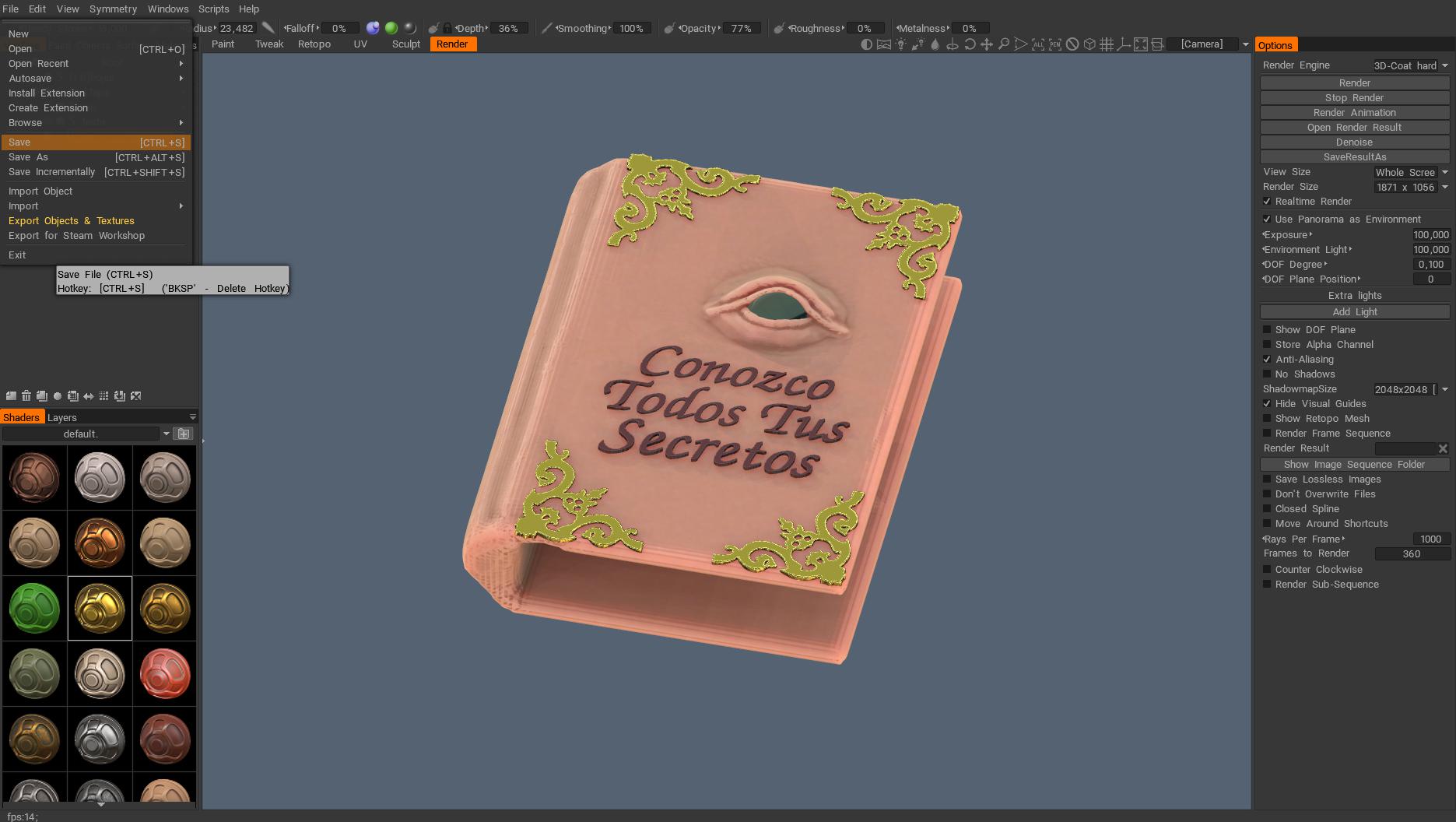Open the ShadowmapSize dropdown

1411,389
